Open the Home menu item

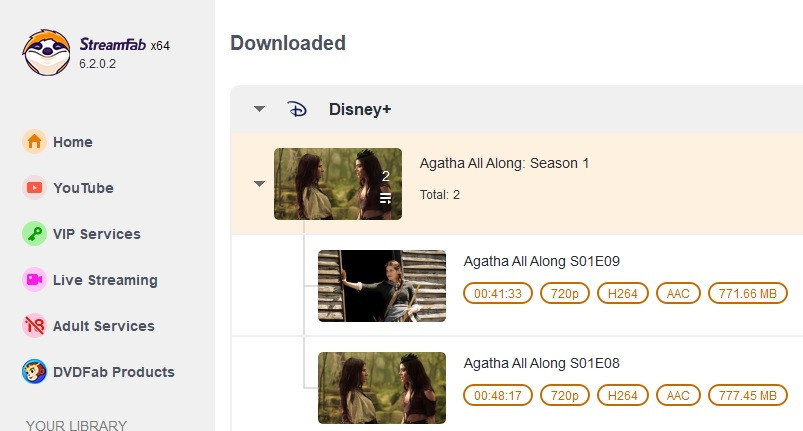pos(72,142)
